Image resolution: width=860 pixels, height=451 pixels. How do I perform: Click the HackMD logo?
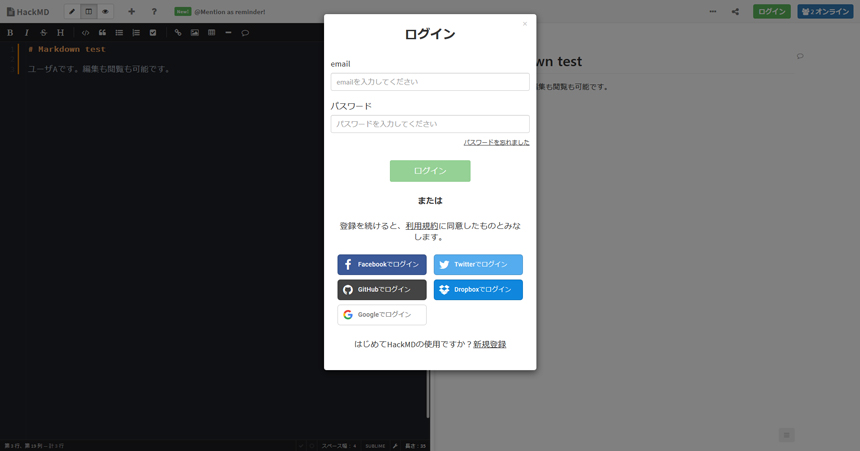pyautogui.click(x=27, y=12)
